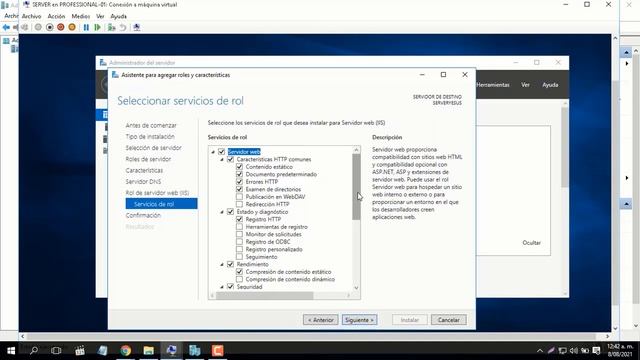Click role services list scroll up arrow
This screenshot has height=360, width=640.
coord(356,150)
